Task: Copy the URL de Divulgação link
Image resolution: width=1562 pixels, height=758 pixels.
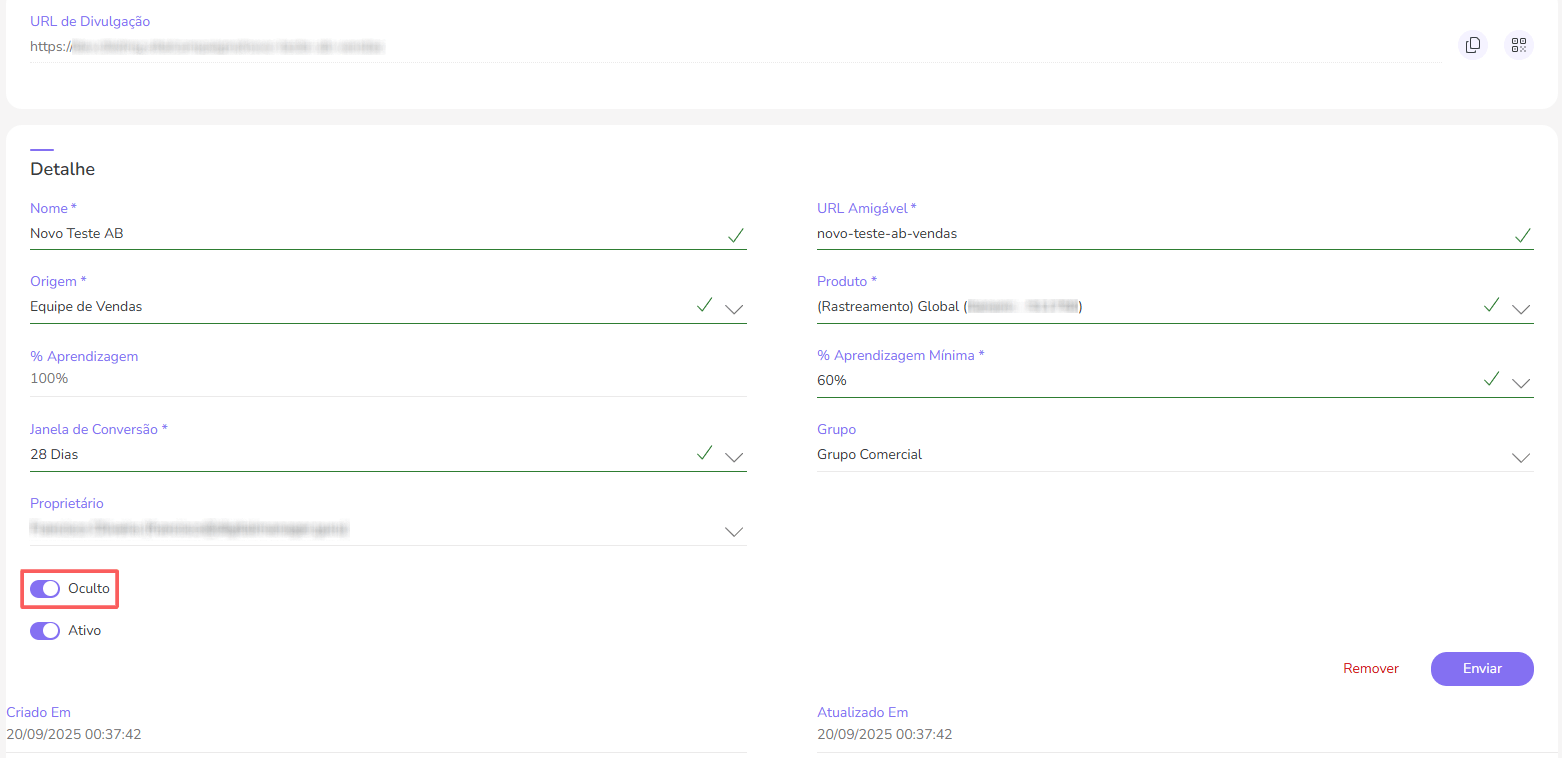Action: pos(1472,45)
